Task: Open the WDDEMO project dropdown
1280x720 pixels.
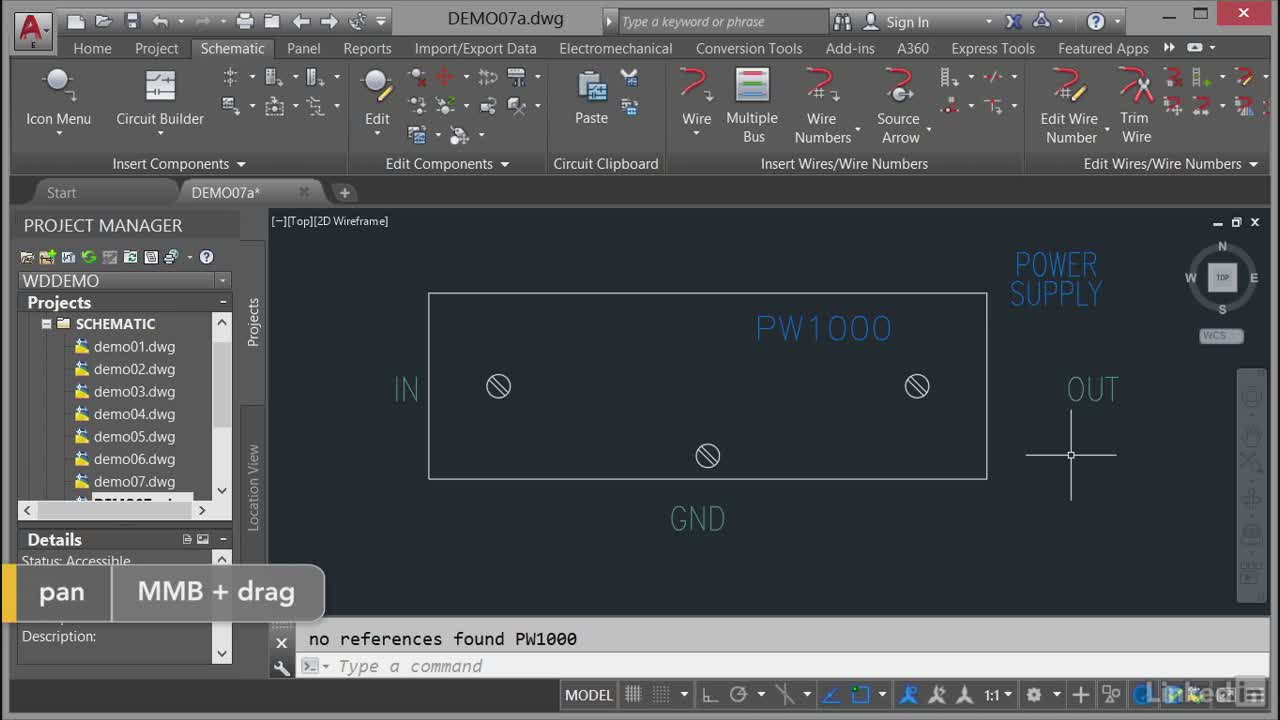Action: tap(223, 281)
